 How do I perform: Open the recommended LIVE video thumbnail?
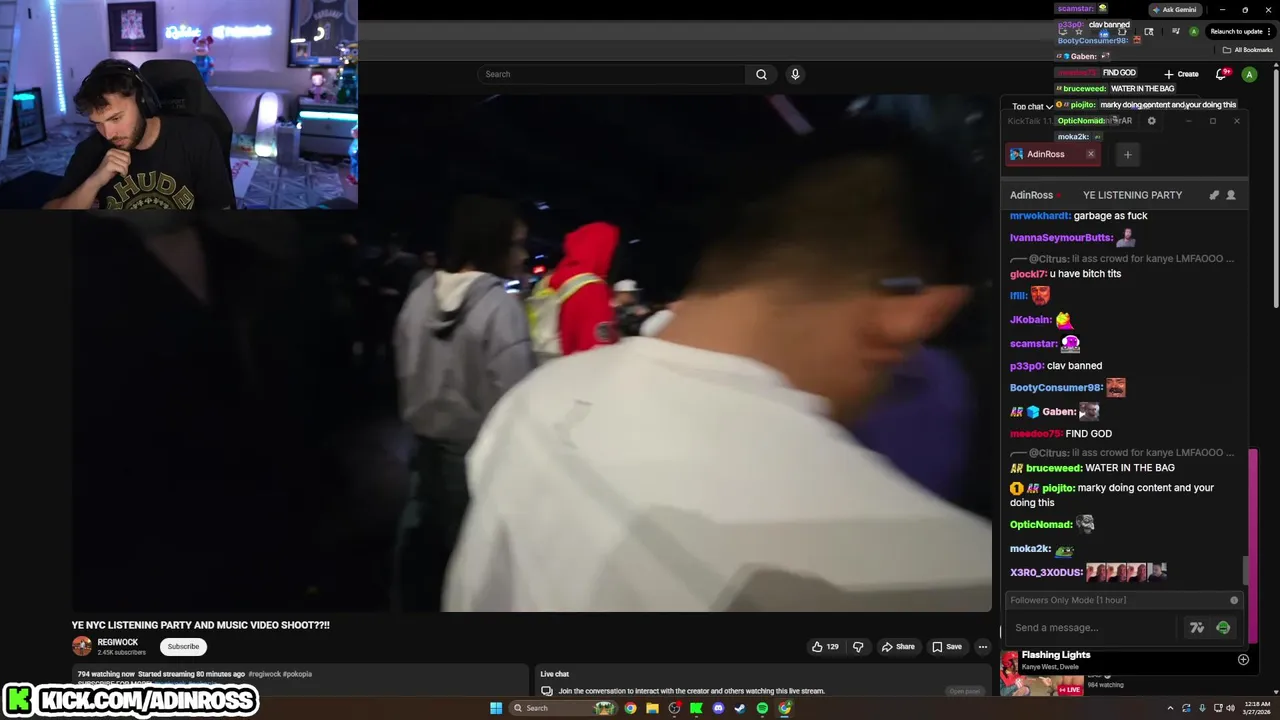coord(1041,684)
